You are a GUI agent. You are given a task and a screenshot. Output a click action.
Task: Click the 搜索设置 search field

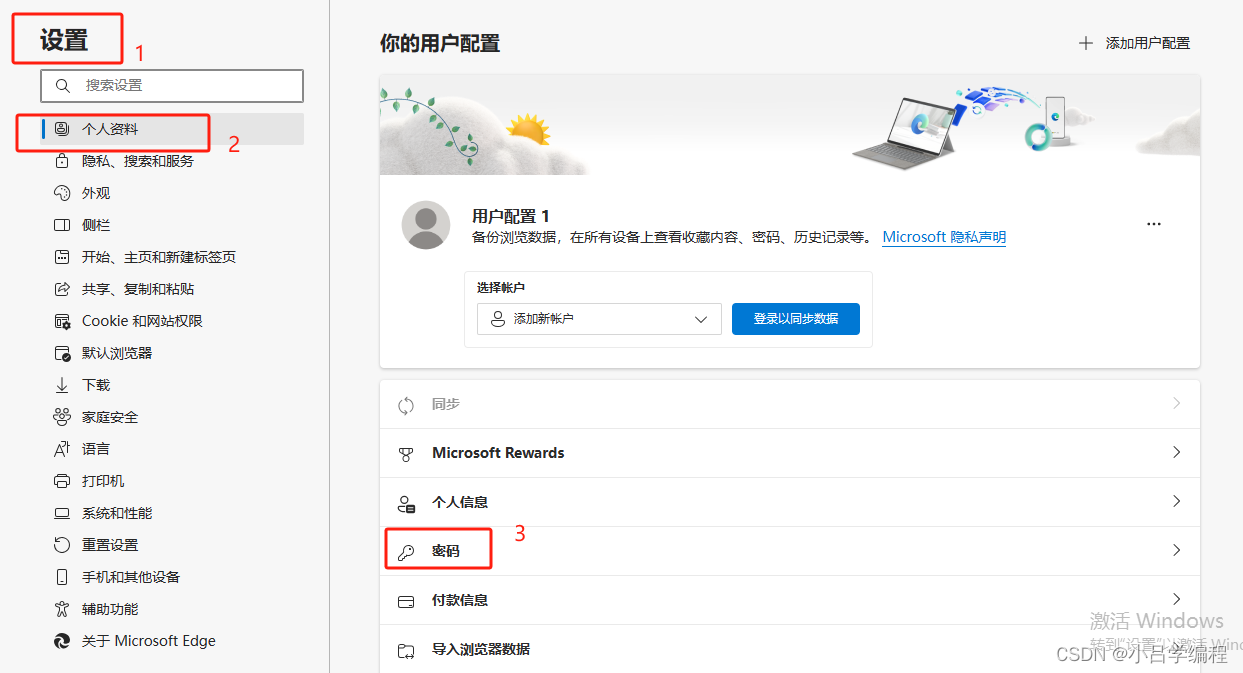[172, 86]
